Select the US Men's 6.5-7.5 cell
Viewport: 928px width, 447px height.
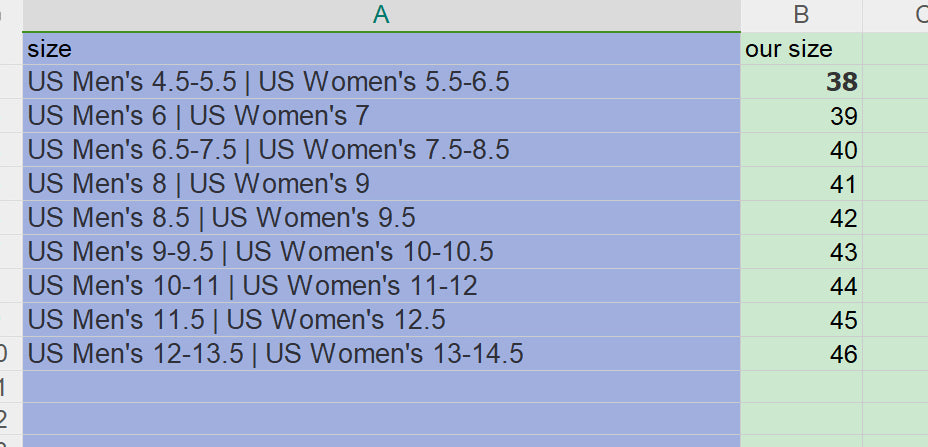pyautogui.click(x=380, y=150)
